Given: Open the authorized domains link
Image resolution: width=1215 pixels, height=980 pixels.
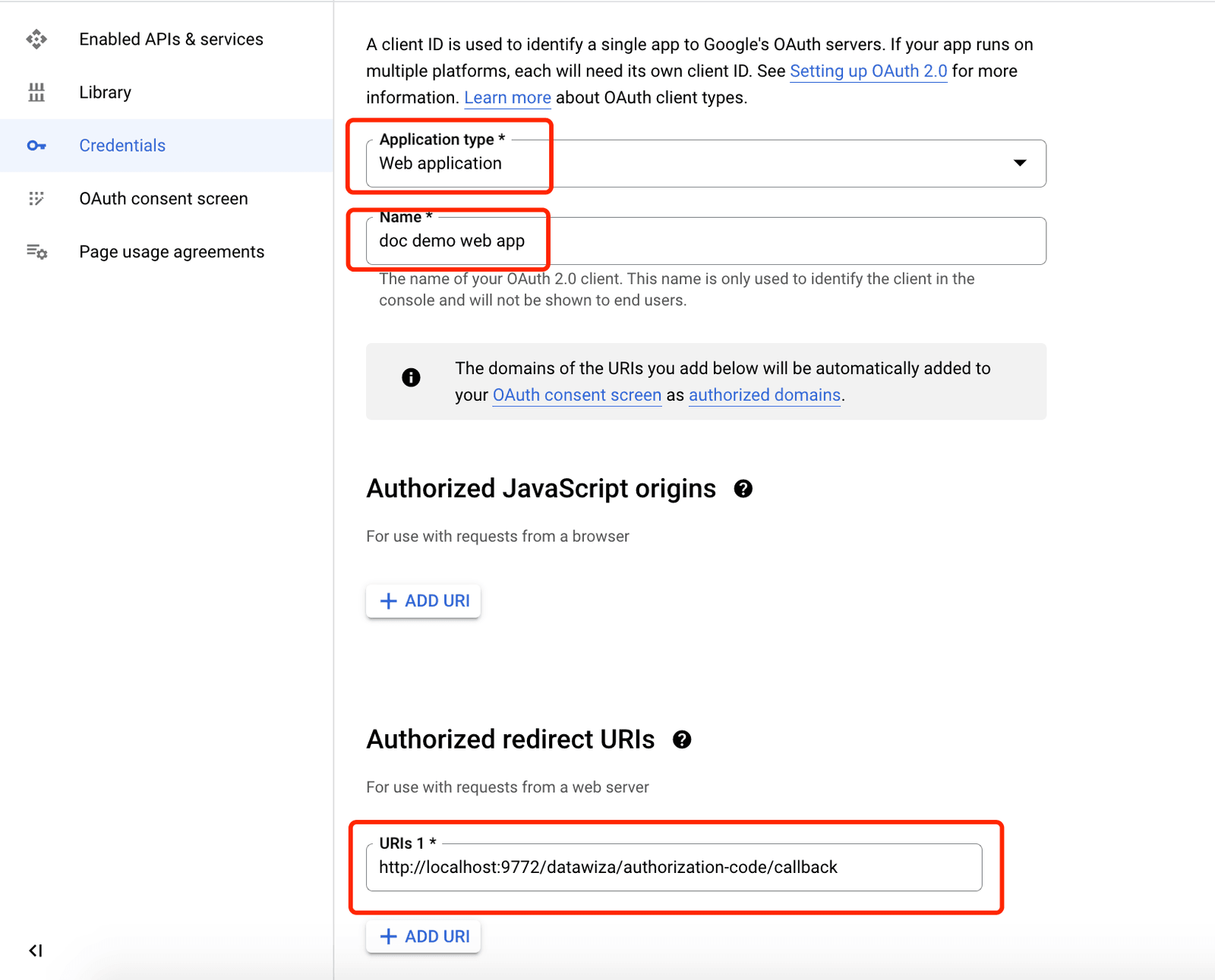Looking at the screenshot, I should tap(765, 395).
